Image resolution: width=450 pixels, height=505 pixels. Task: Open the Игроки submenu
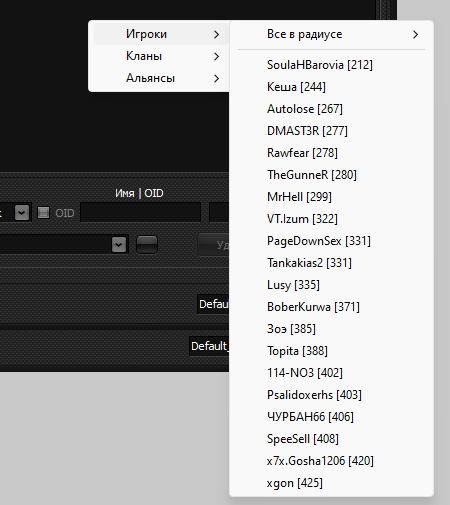point(161,34)
